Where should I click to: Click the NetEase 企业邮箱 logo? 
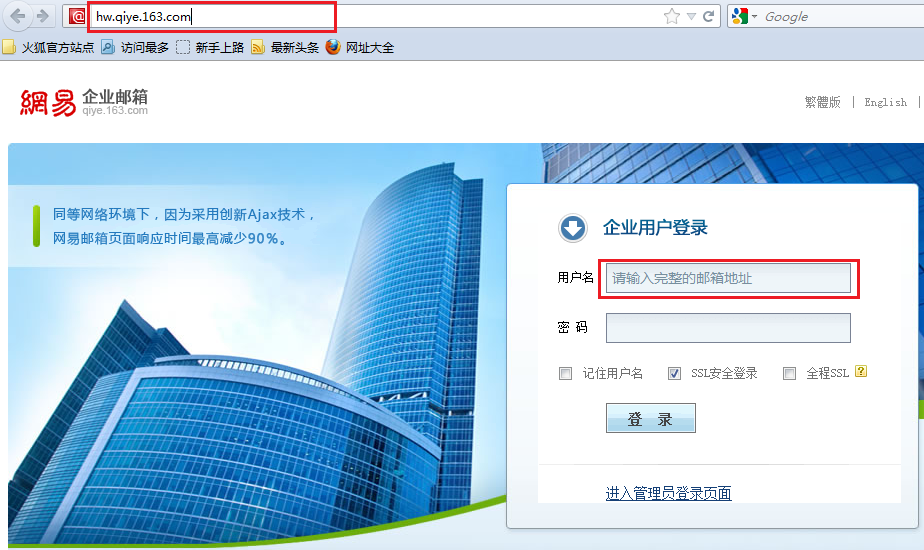(84, 101)
